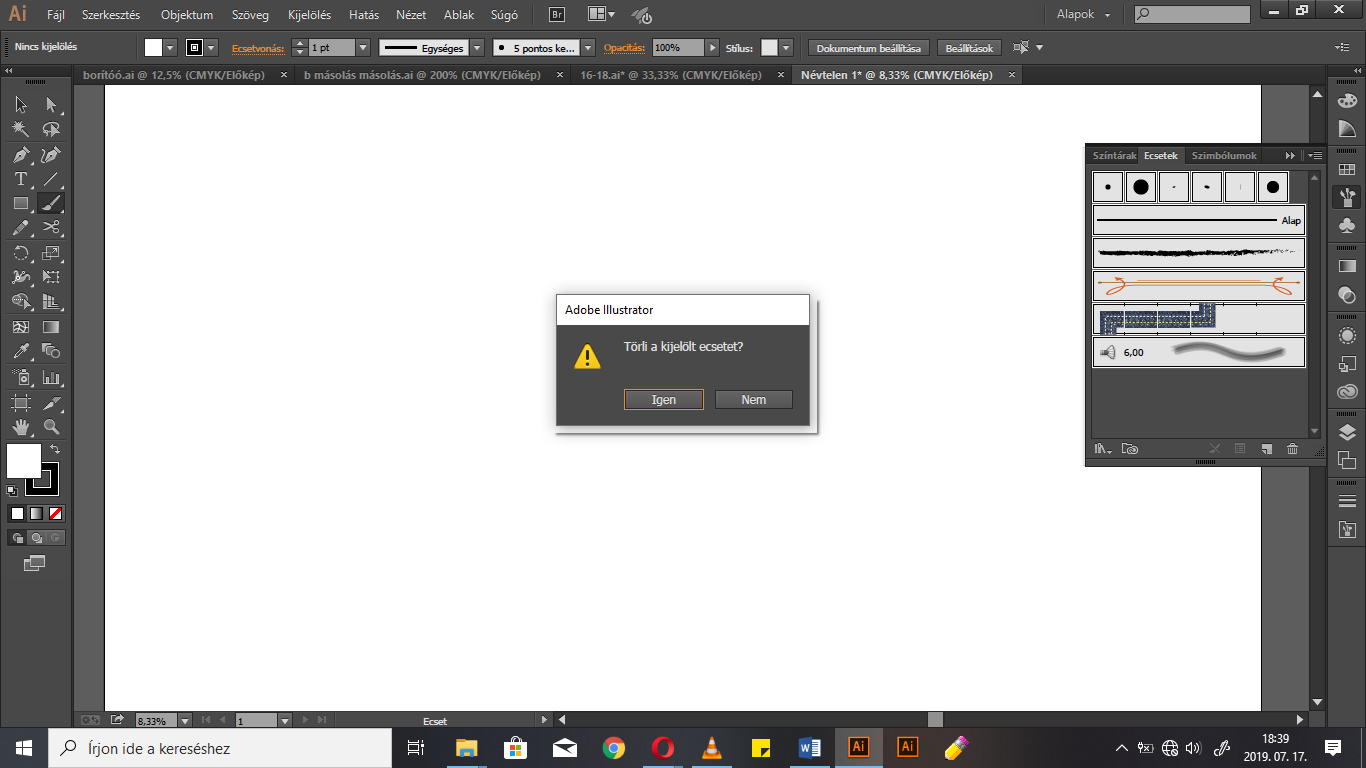
Task: Set fill mode to solid Color in toolbox
Action: (x=17, y=513)
